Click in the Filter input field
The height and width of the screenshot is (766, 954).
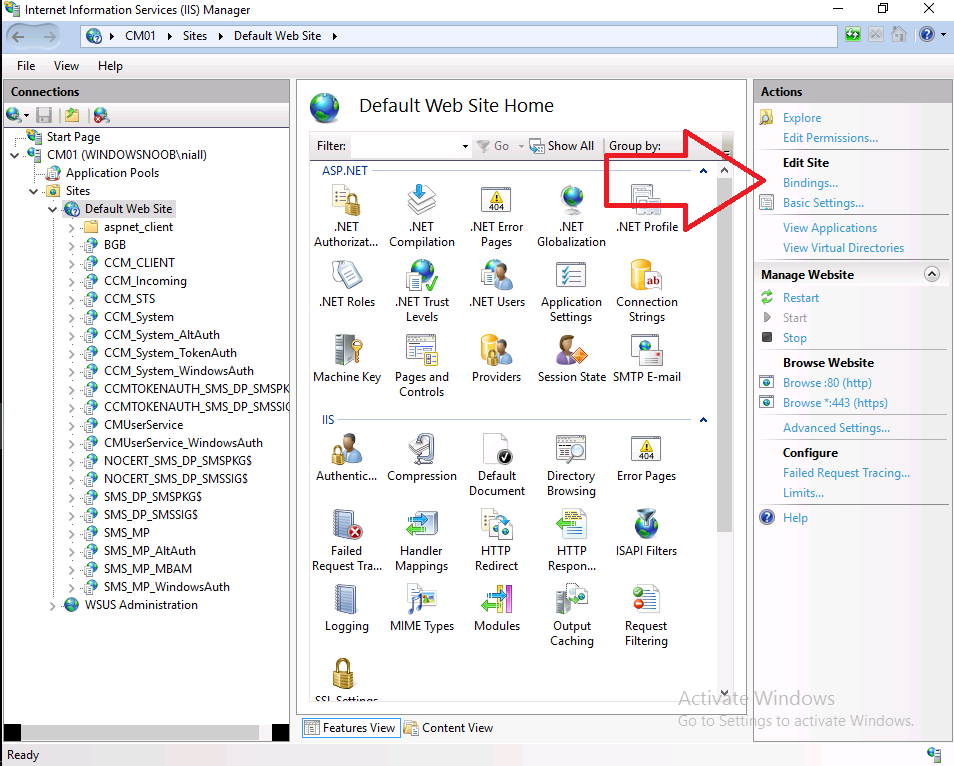[405, 146]
